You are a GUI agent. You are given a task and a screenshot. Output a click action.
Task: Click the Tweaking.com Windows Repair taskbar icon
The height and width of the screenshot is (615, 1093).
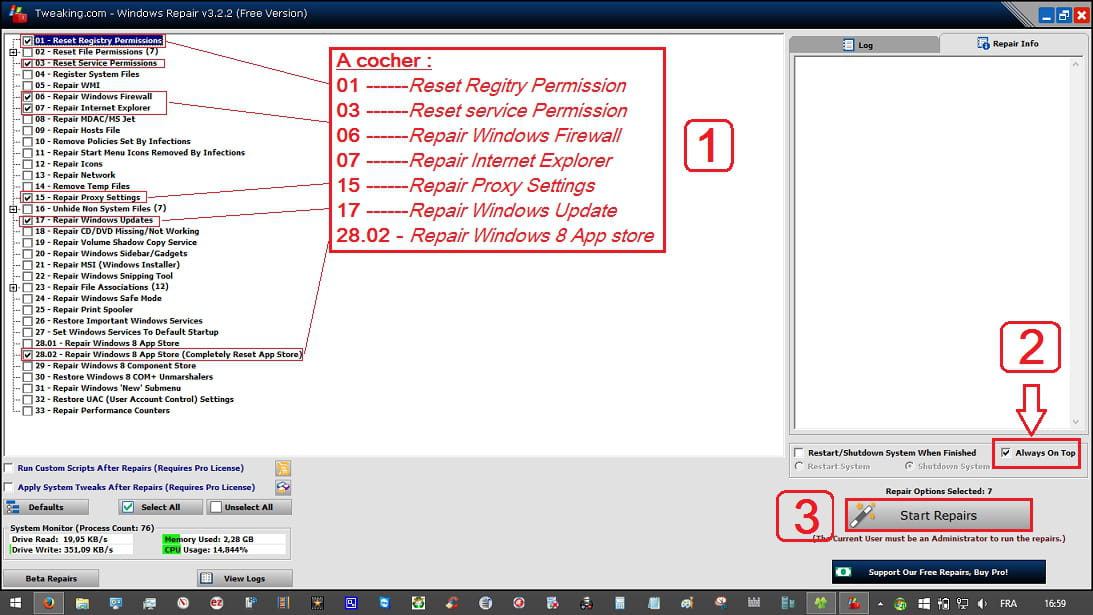(854, 603)
